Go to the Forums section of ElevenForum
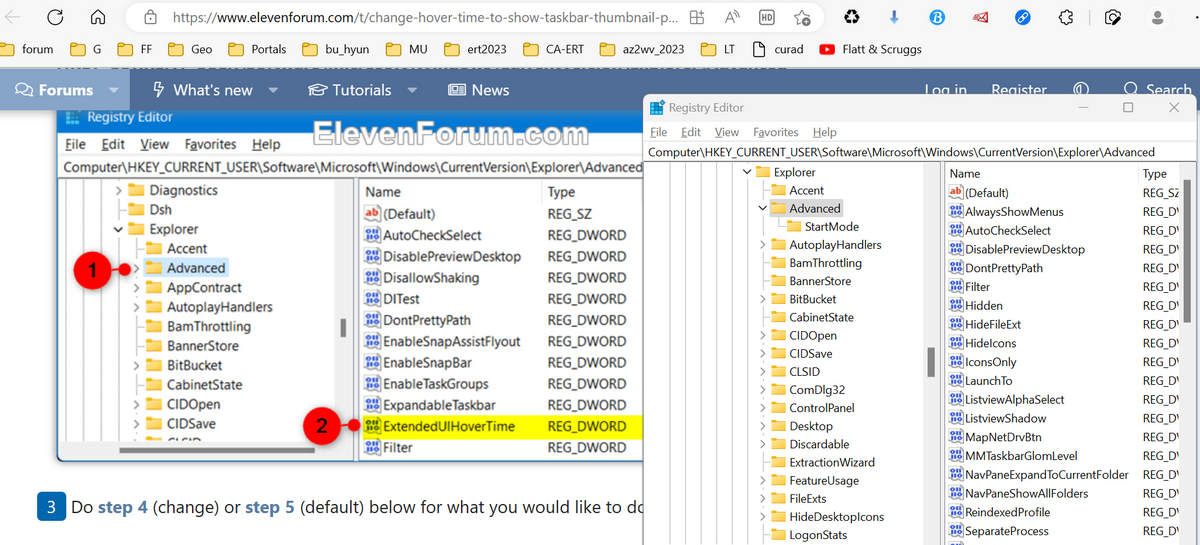Image resolution: width=1200 pixels, height=545 pixels. pos(55,90)
